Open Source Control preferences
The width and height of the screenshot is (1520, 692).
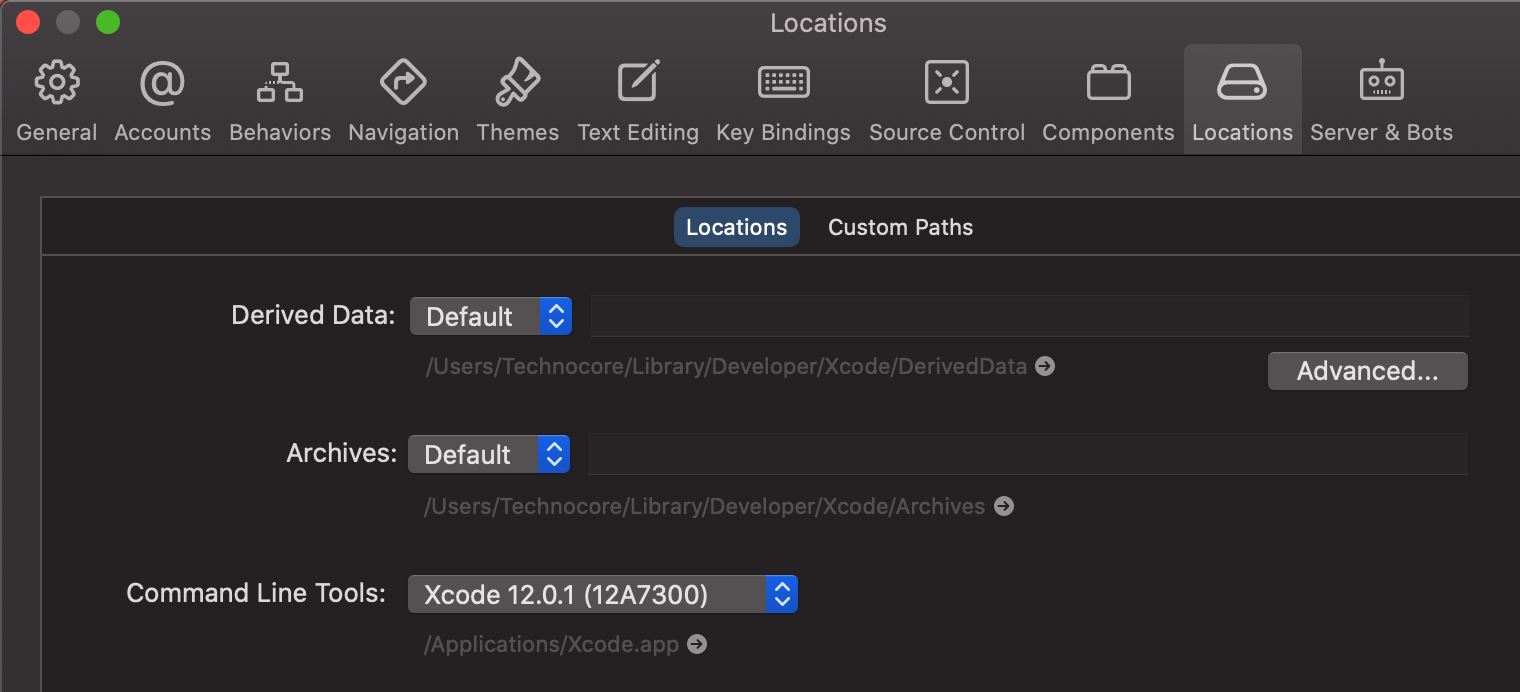[x=947, y=100]
